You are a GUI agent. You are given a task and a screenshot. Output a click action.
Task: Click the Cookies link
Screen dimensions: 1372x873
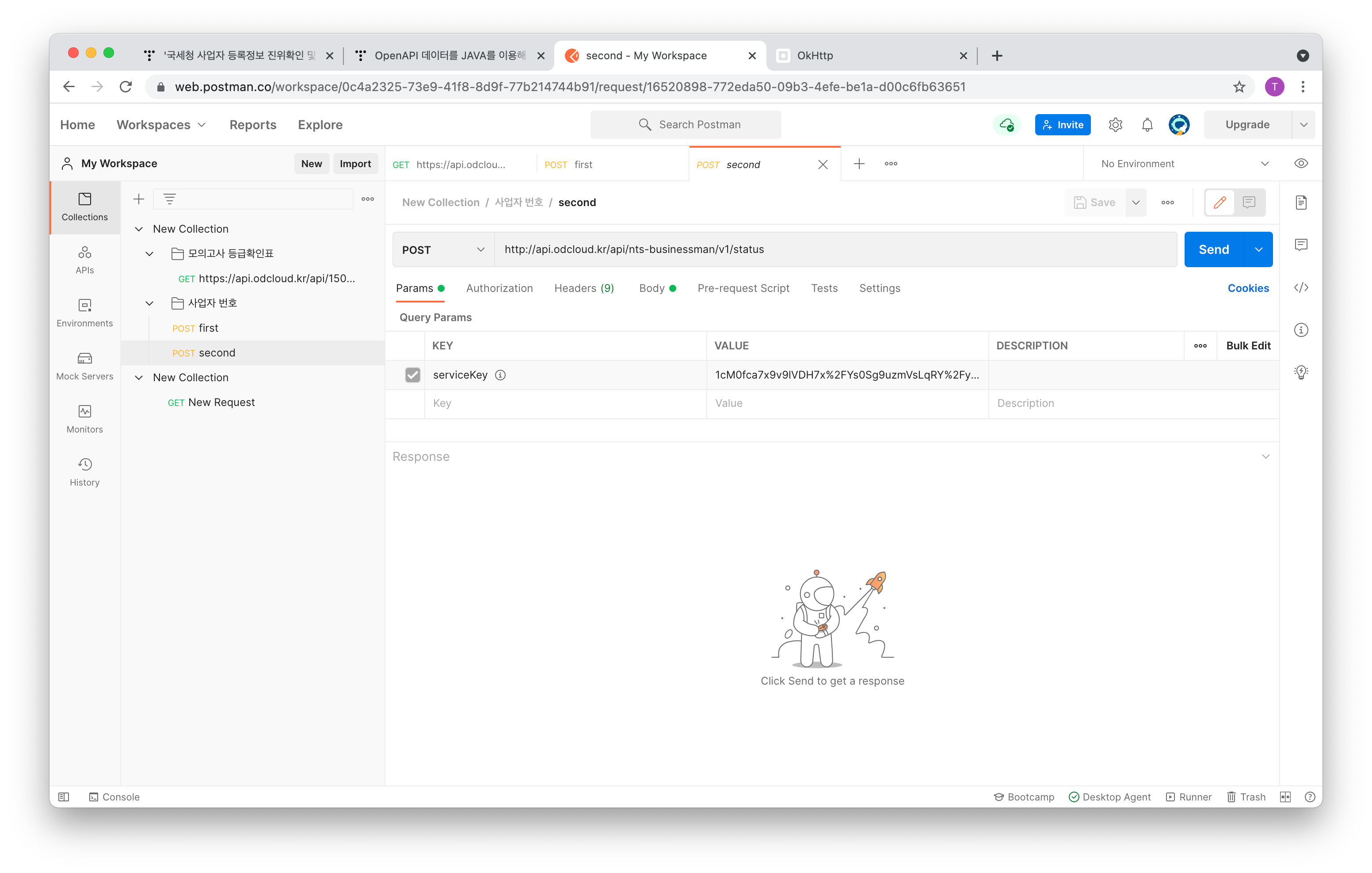click(1247, 288)
